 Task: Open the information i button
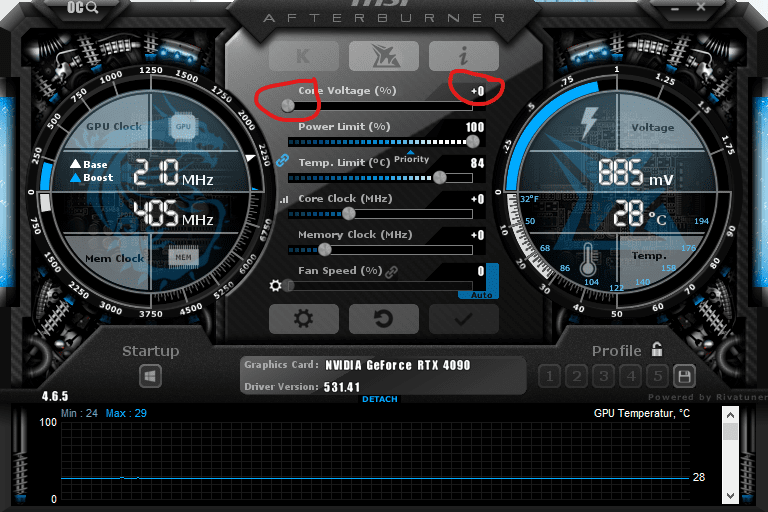[464, 56]
